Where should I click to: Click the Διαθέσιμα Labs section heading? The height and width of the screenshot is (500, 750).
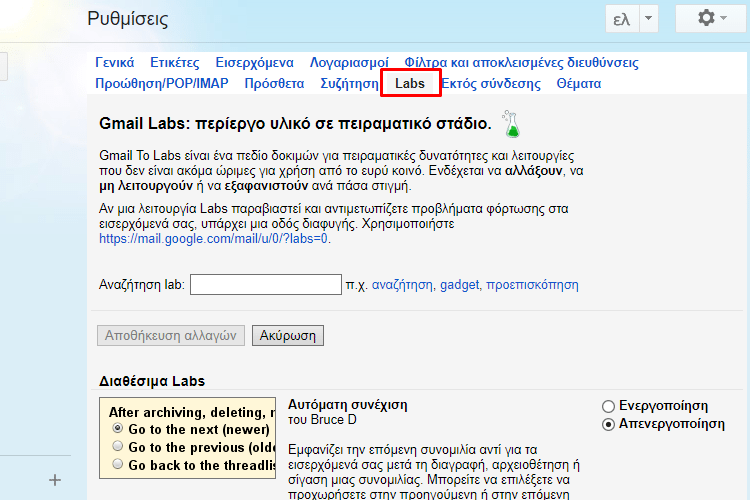pos(152,381)
